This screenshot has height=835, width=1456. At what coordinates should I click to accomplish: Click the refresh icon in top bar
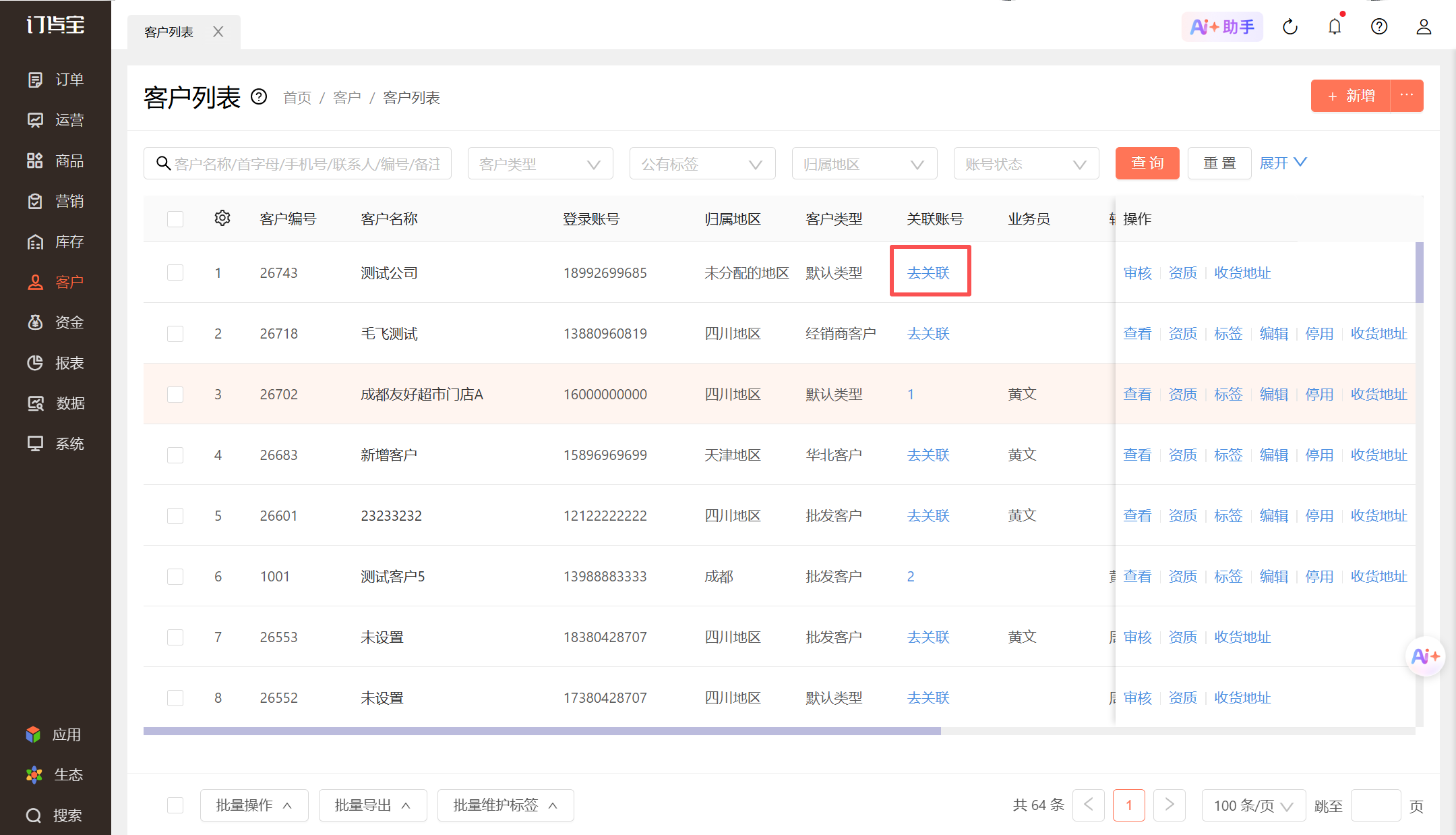click(1290, 27)
